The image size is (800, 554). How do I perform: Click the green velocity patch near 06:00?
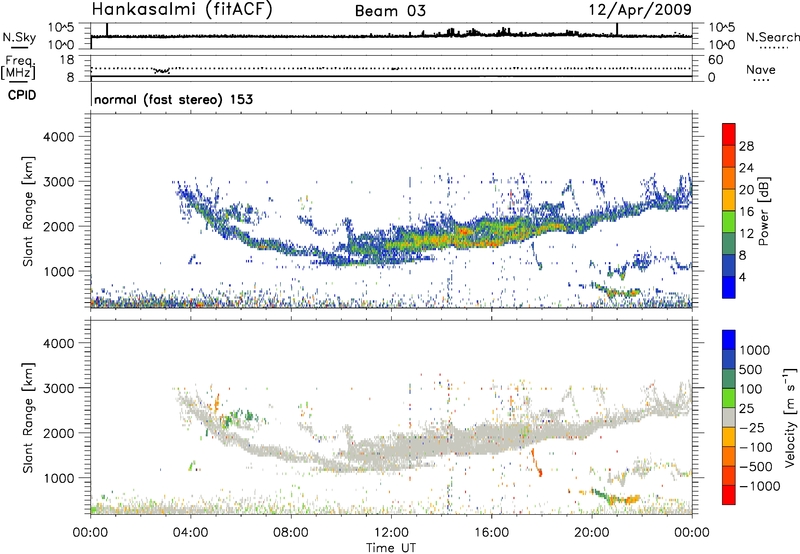[x=239, y=417]
